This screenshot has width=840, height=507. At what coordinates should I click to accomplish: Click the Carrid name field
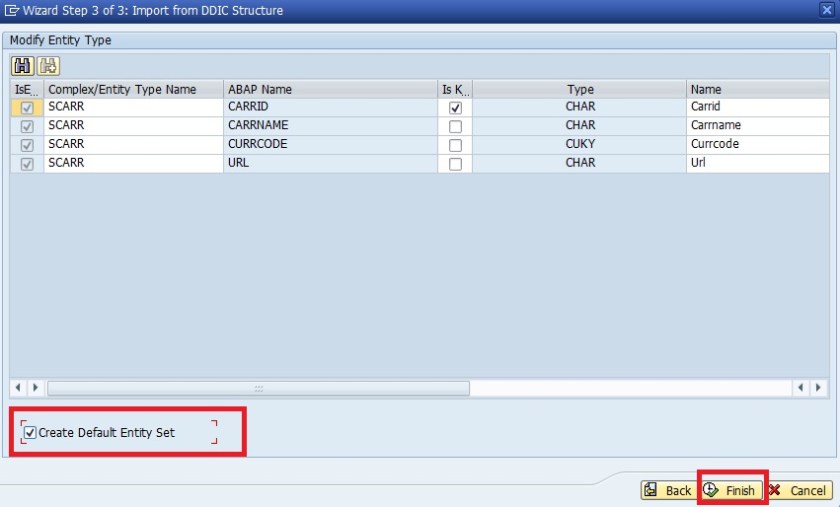point(758,107)
